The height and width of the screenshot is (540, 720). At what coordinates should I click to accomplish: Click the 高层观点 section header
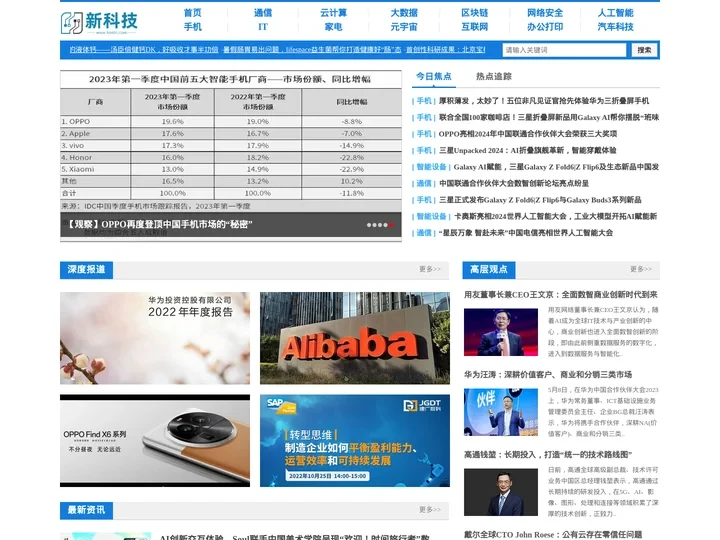pos(489,270)
